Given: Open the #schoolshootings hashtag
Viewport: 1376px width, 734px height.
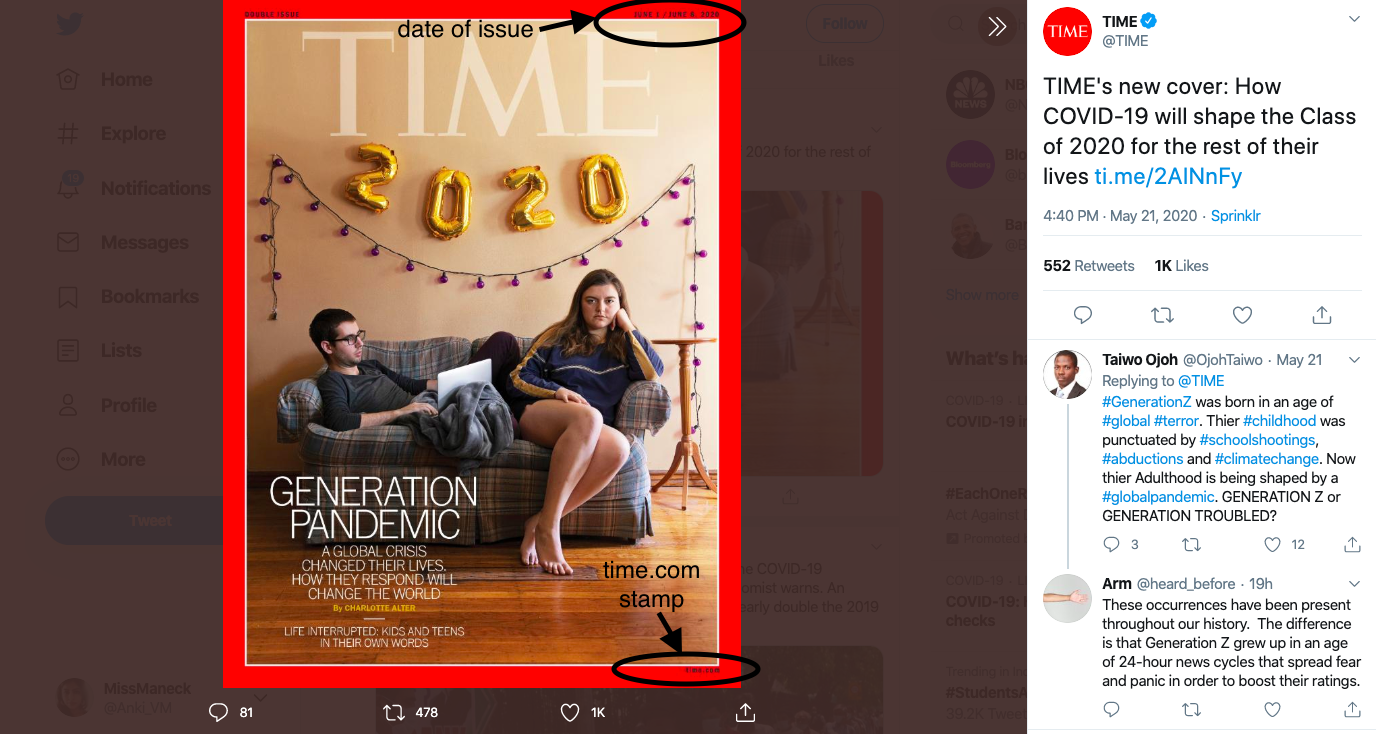Looking at the screenshot, I should click(x=1259, y=440).
